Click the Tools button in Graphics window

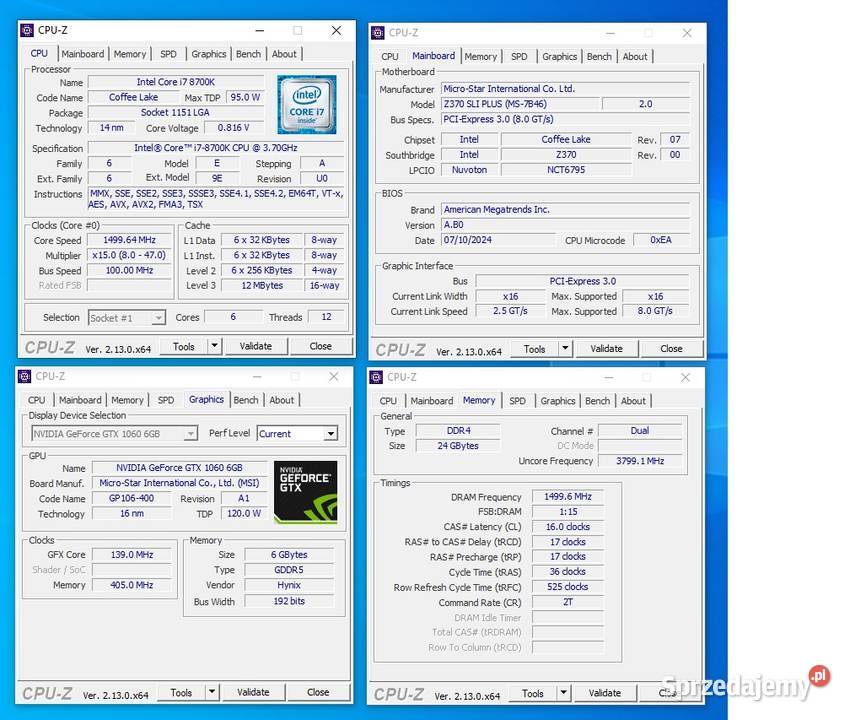(x=181, y=691)
